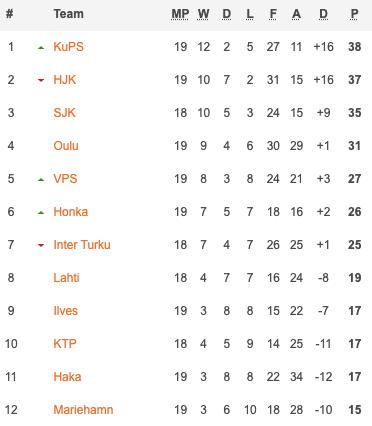Open the KuPS team link
The image size is (372, 426).
click(x=68, y=47)
